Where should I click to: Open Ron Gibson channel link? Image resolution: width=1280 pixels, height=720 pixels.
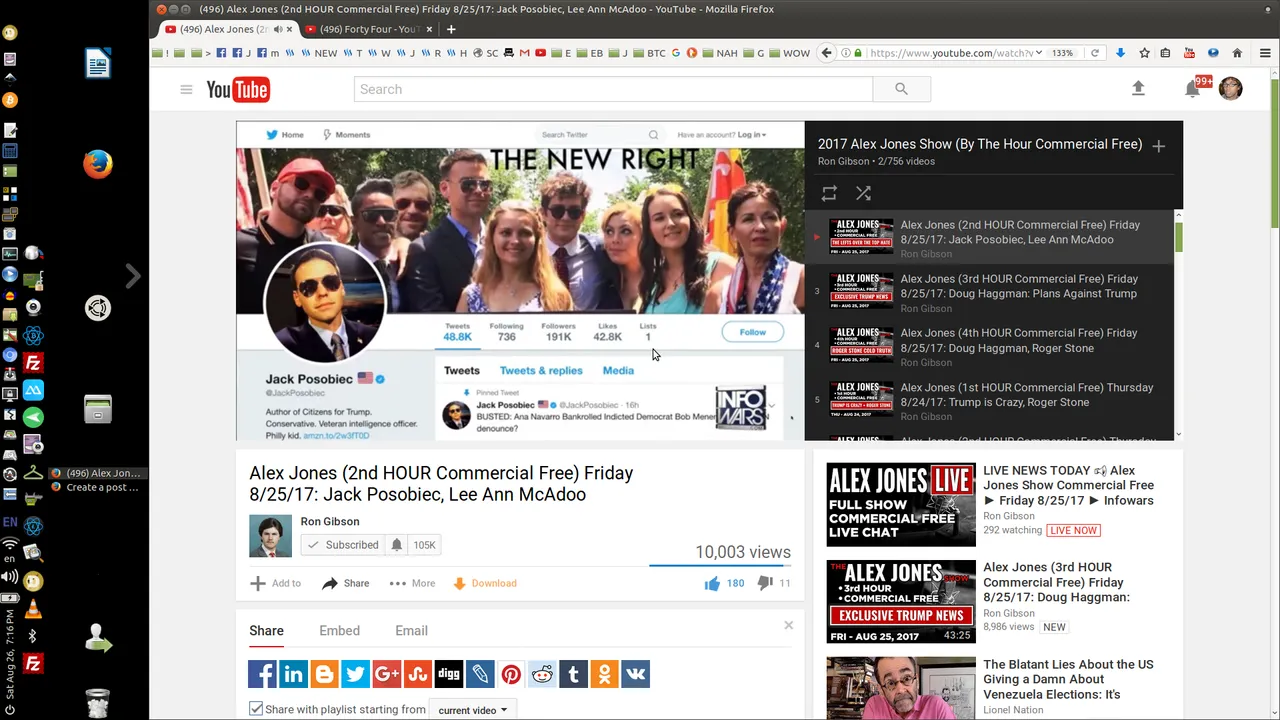(x=330, y=521)
